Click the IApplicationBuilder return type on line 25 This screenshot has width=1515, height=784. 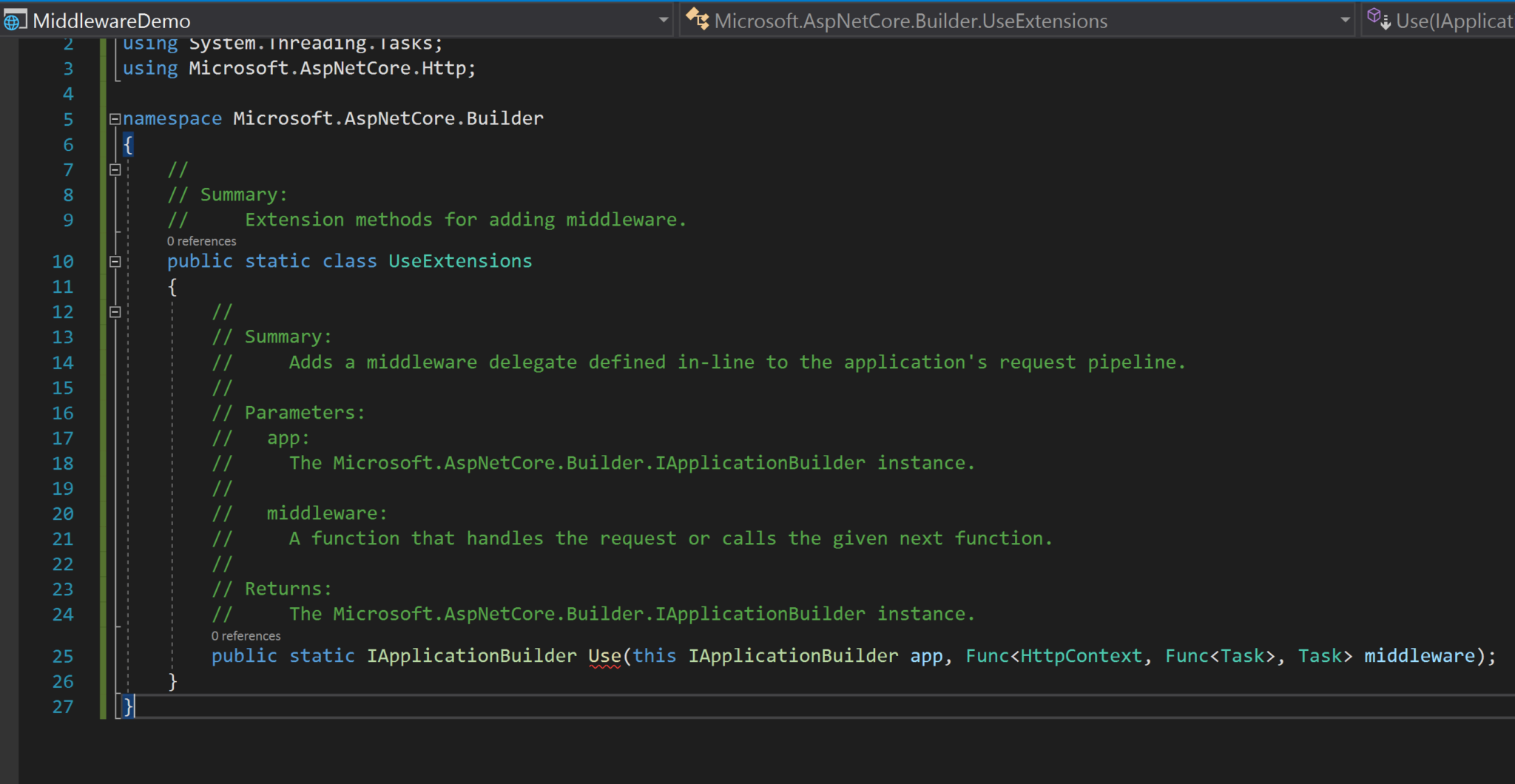[x=471, y=655]
